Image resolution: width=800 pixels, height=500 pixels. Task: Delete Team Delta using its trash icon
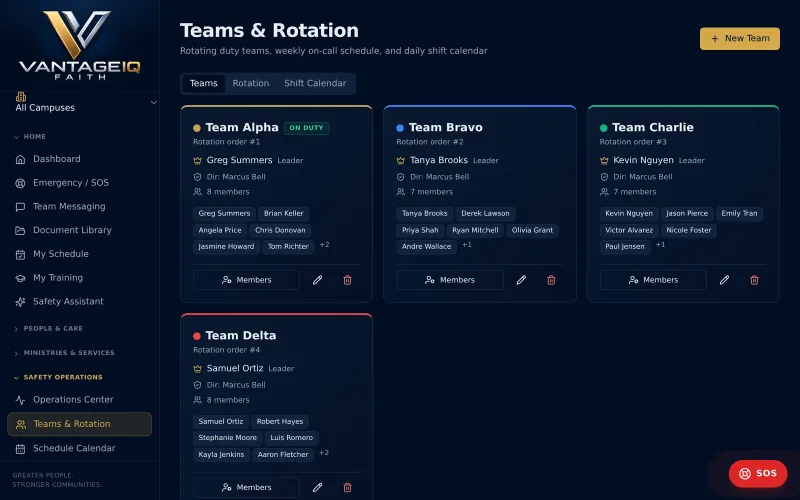pyautogui.click(x=347, y=488)
